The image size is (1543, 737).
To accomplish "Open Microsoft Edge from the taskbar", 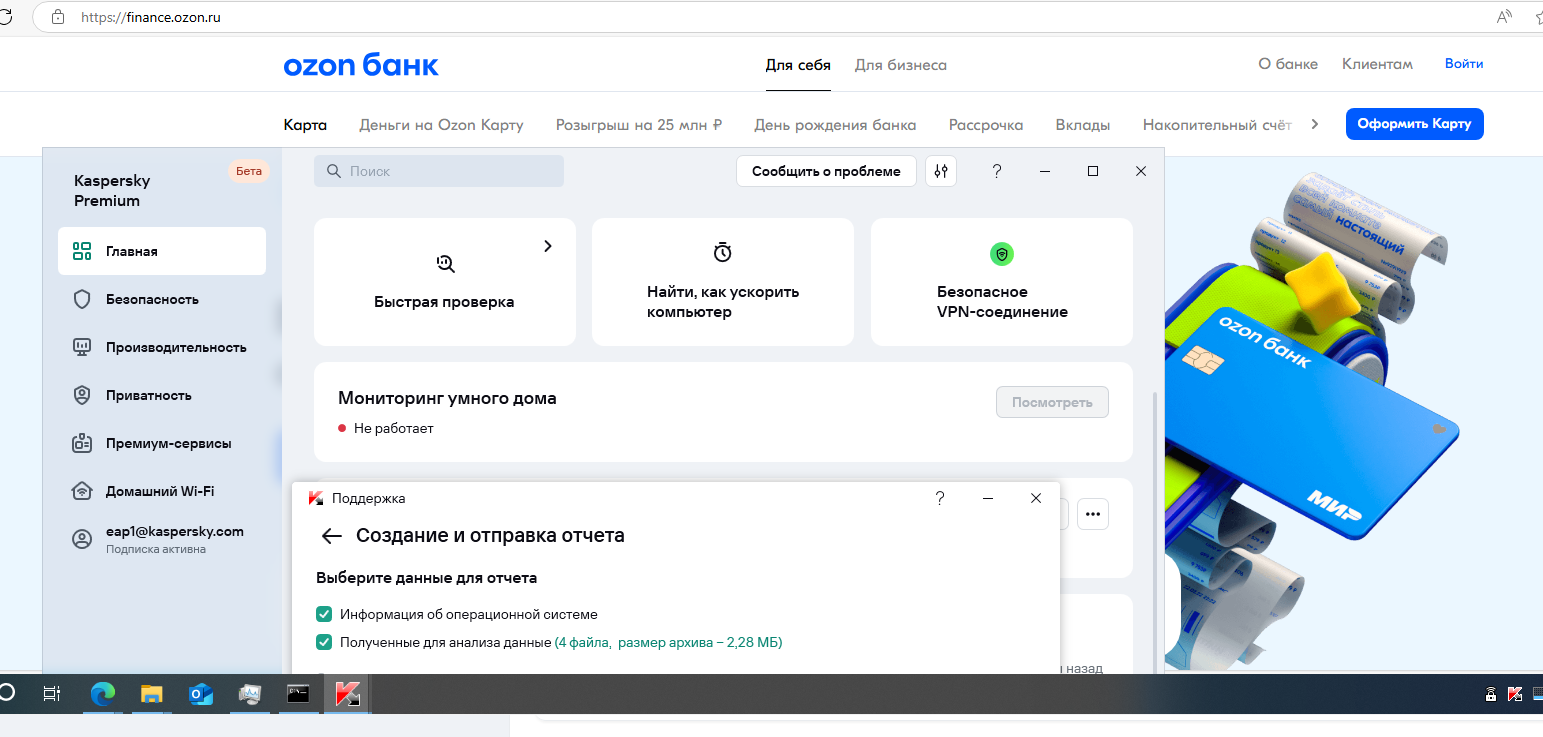I will (103, 694).
